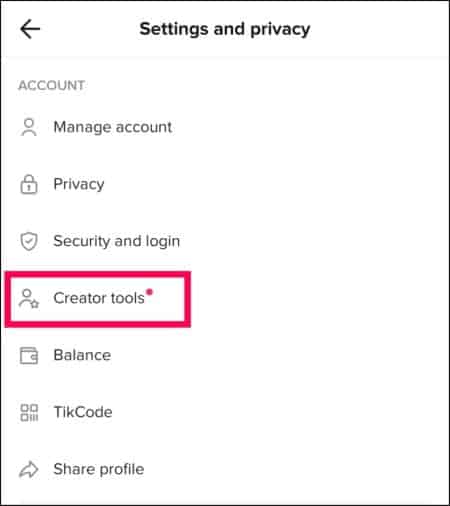This screenshot has width=450, height=506.
Task: Click red notification dot beside Creator tools
Action: point(149,292)
